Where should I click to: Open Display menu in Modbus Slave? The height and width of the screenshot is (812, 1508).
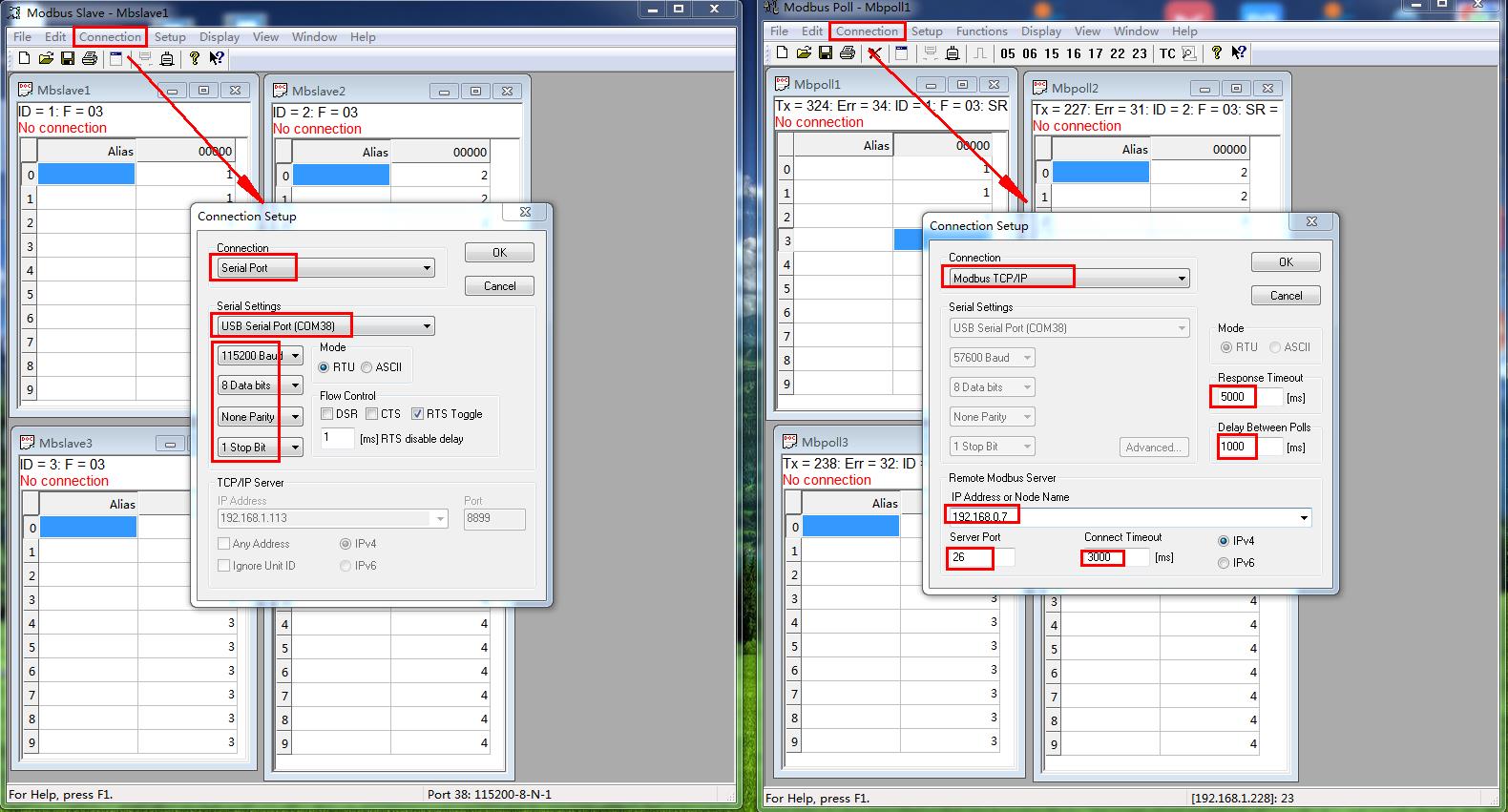coord(220,37)
